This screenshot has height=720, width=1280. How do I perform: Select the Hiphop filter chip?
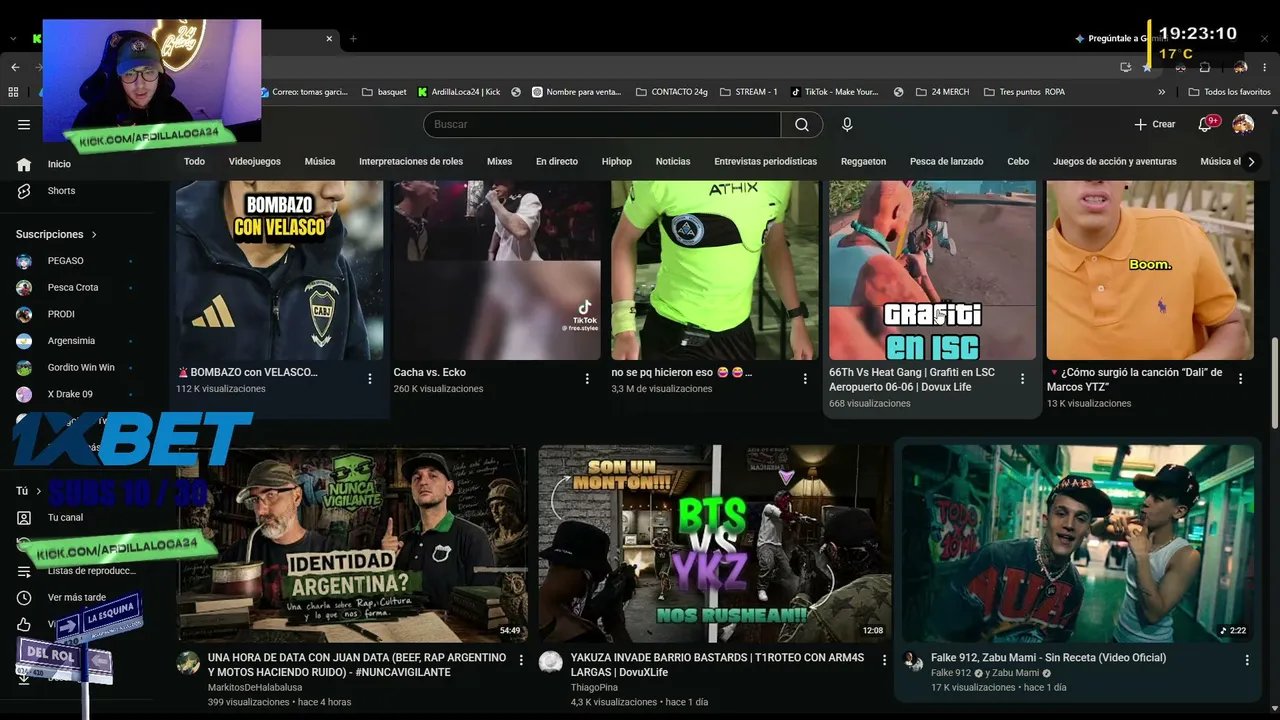617,162
